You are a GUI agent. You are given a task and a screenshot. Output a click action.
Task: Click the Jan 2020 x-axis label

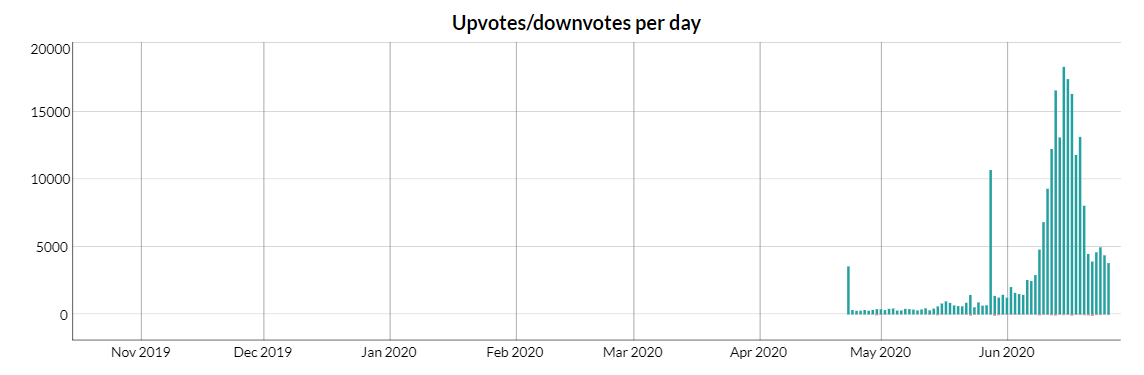coord(389,353)
